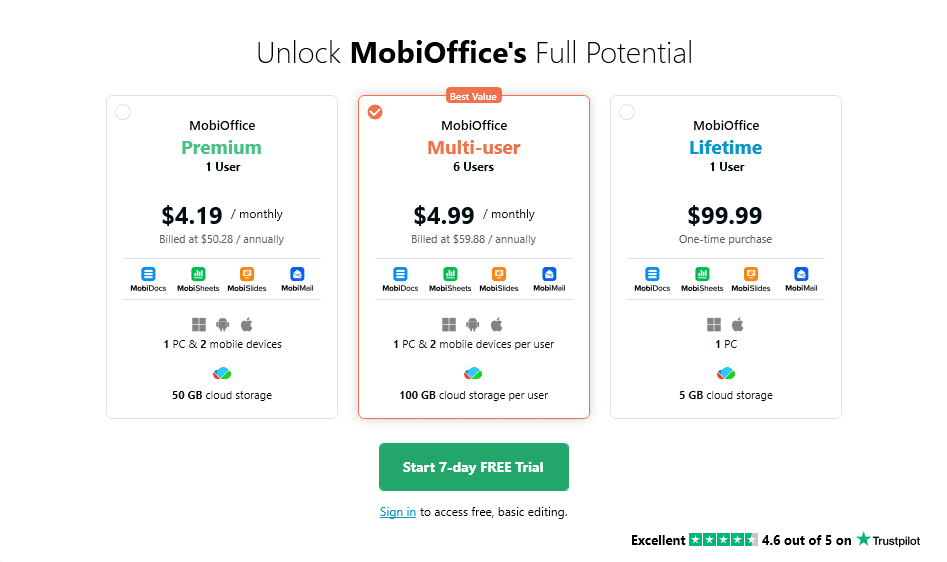Select the Premium plan radio button
The height and width of the screenshot is (562, 947).
pos(123,112)
